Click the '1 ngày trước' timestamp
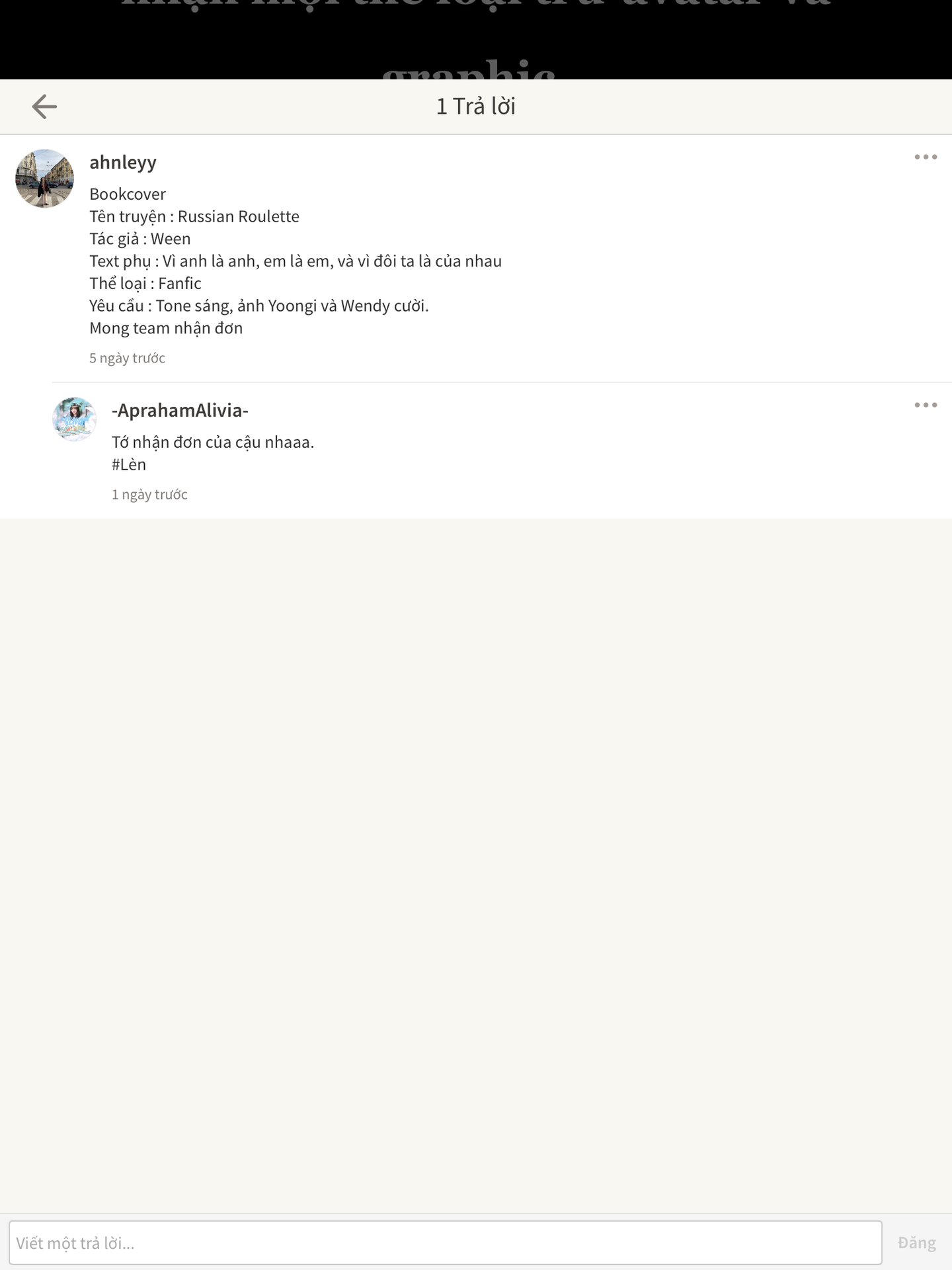This screenshot has width=952, height=1270. tap(149, 494)
